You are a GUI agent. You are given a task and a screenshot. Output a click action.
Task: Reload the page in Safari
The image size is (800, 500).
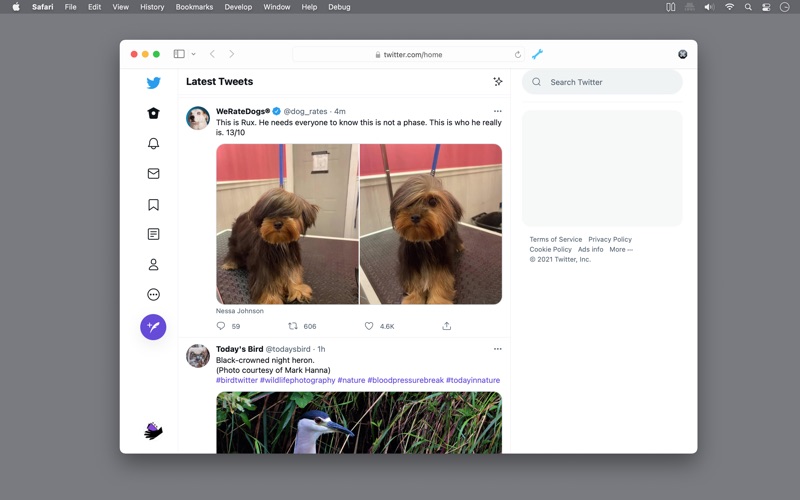point(517,55)
